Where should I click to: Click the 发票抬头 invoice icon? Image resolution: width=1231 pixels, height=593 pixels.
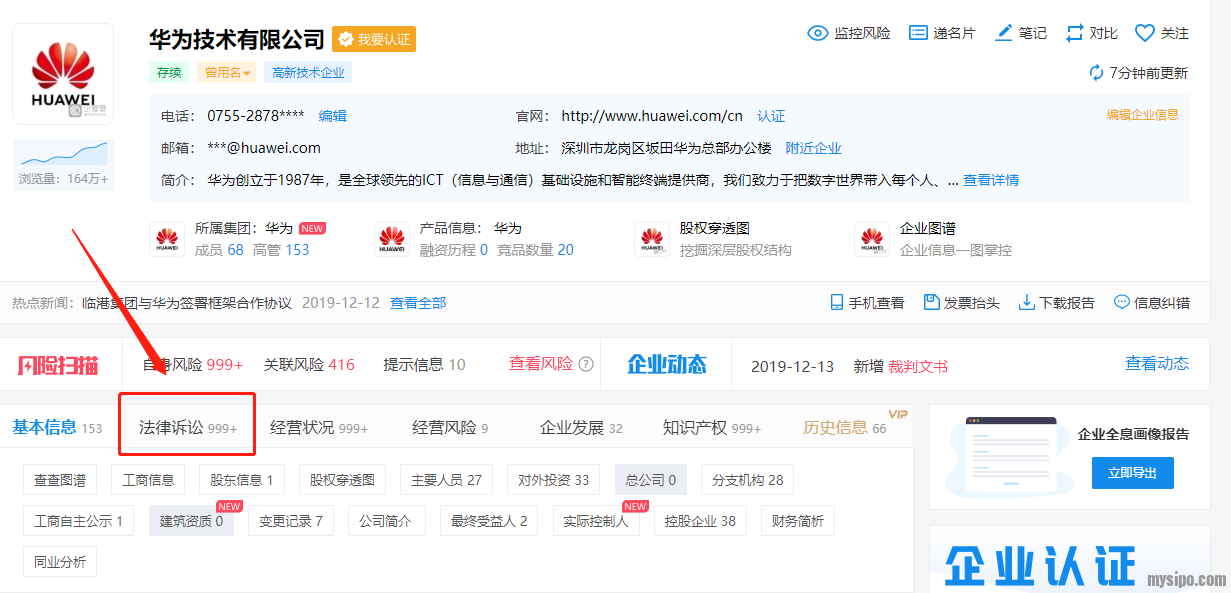[932, 302]
